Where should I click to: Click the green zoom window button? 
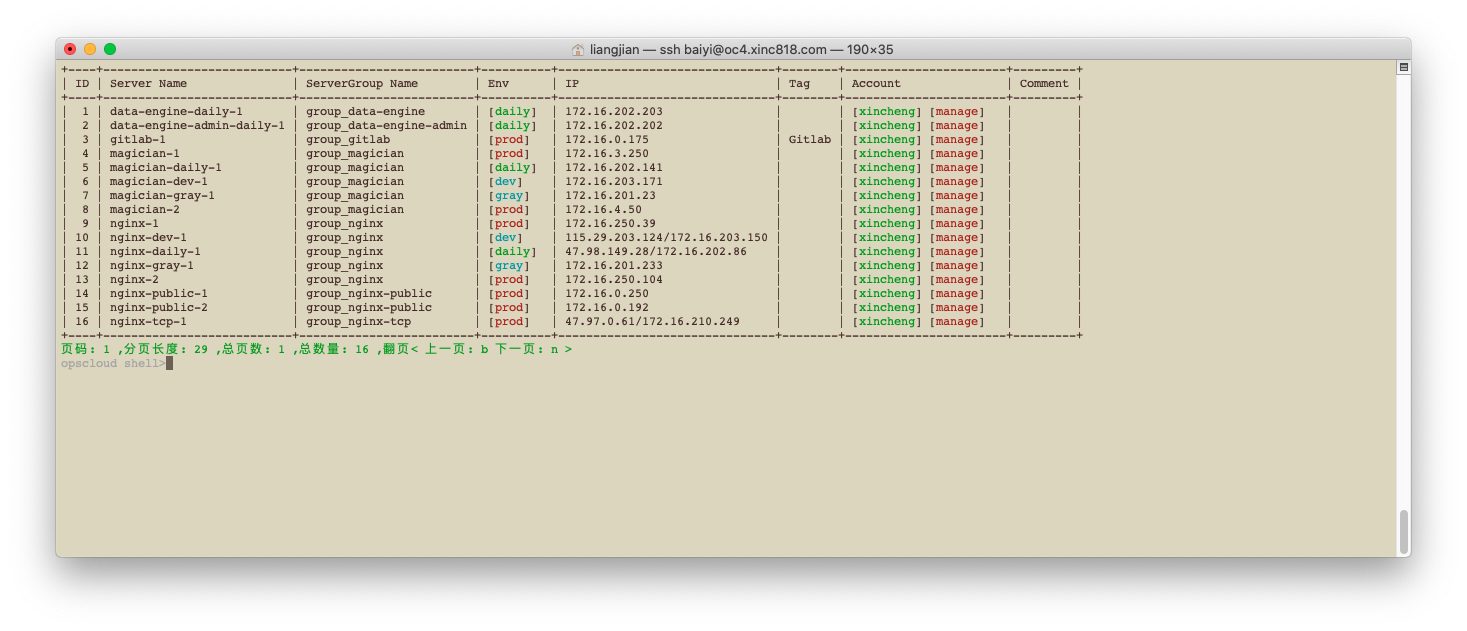click(110, 49)
